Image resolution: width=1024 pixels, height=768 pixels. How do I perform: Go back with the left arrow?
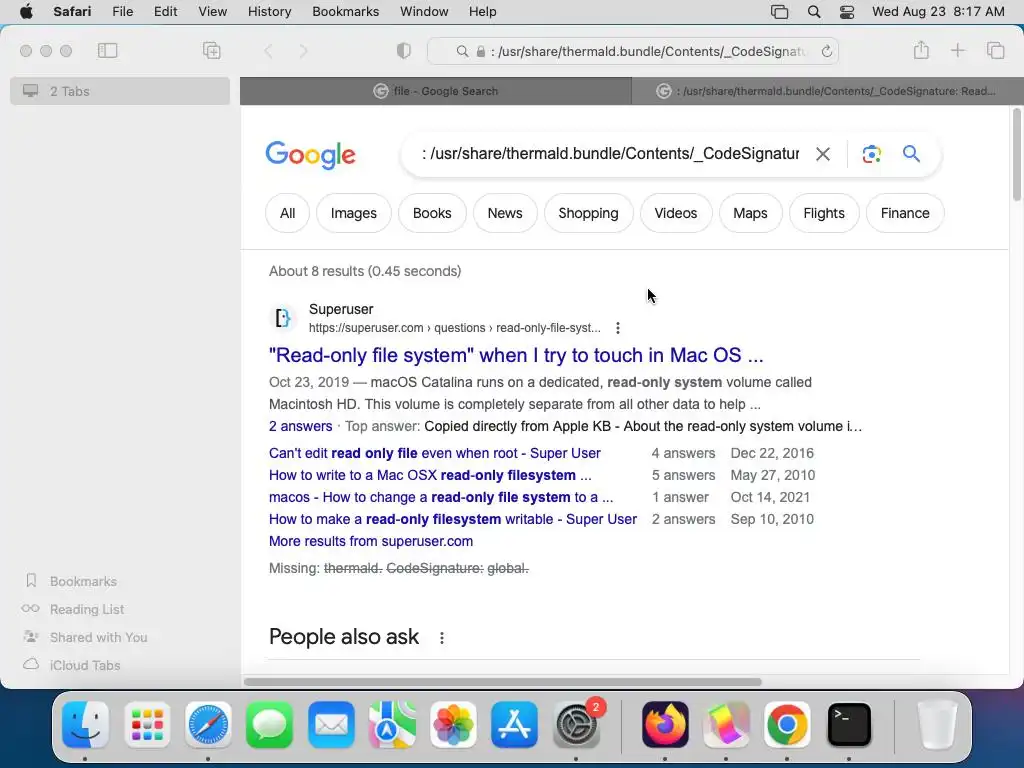coord(268,51)
